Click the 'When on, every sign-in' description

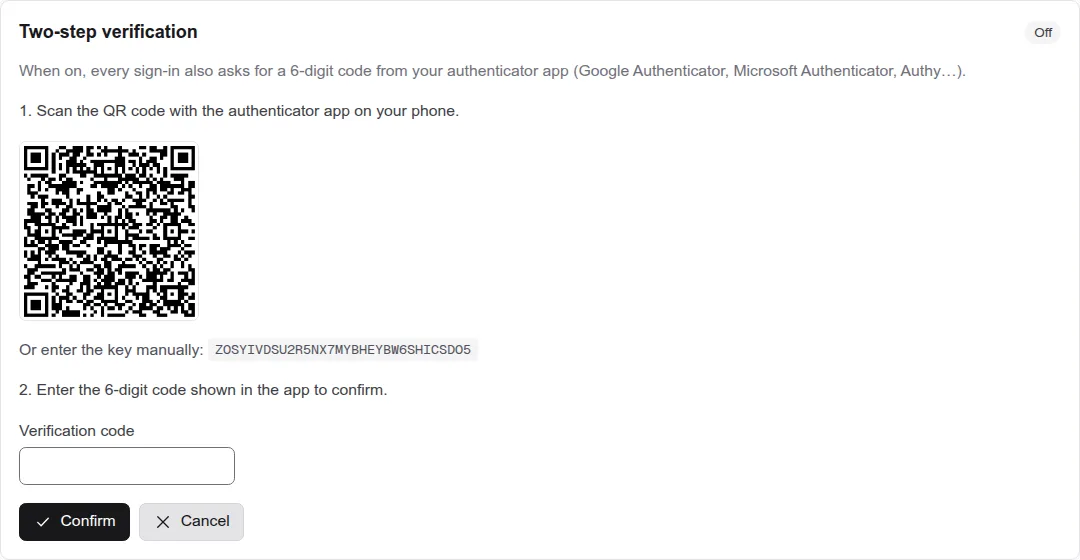tap(492, 71)
